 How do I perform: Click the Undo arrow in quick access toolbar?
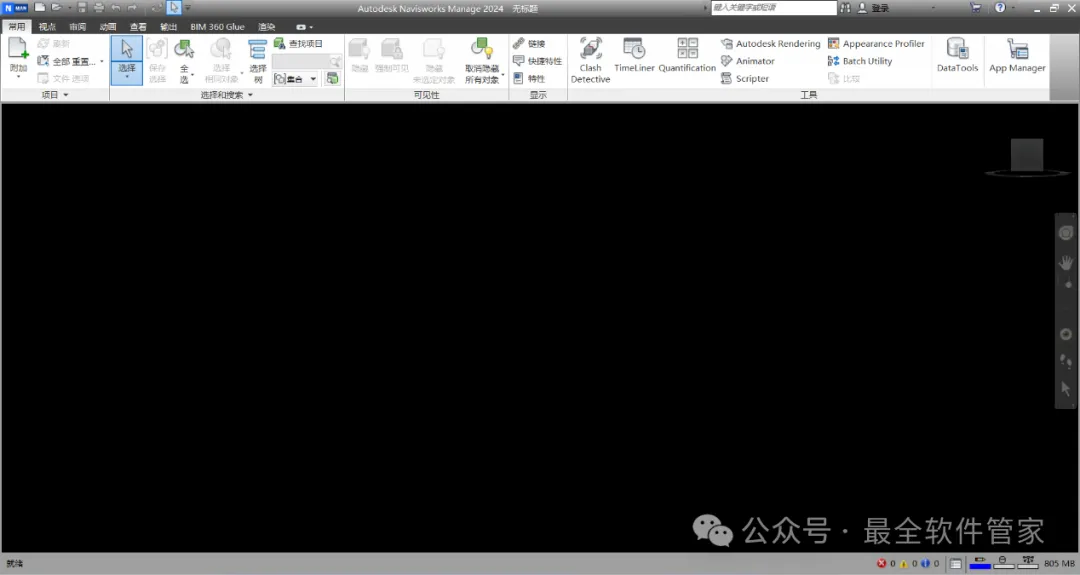(x=116, y=8)
